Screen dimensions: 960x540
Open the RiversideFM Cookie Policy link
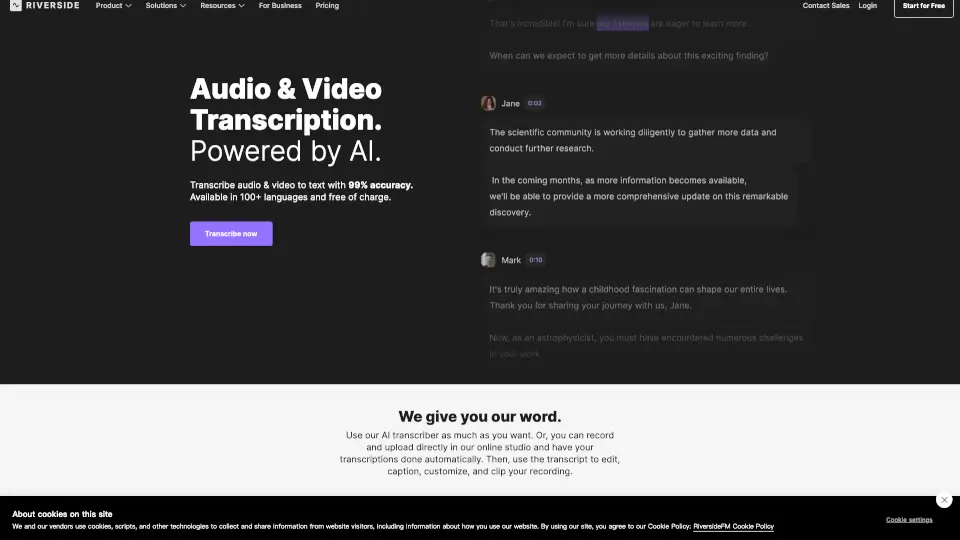point(733,526)
